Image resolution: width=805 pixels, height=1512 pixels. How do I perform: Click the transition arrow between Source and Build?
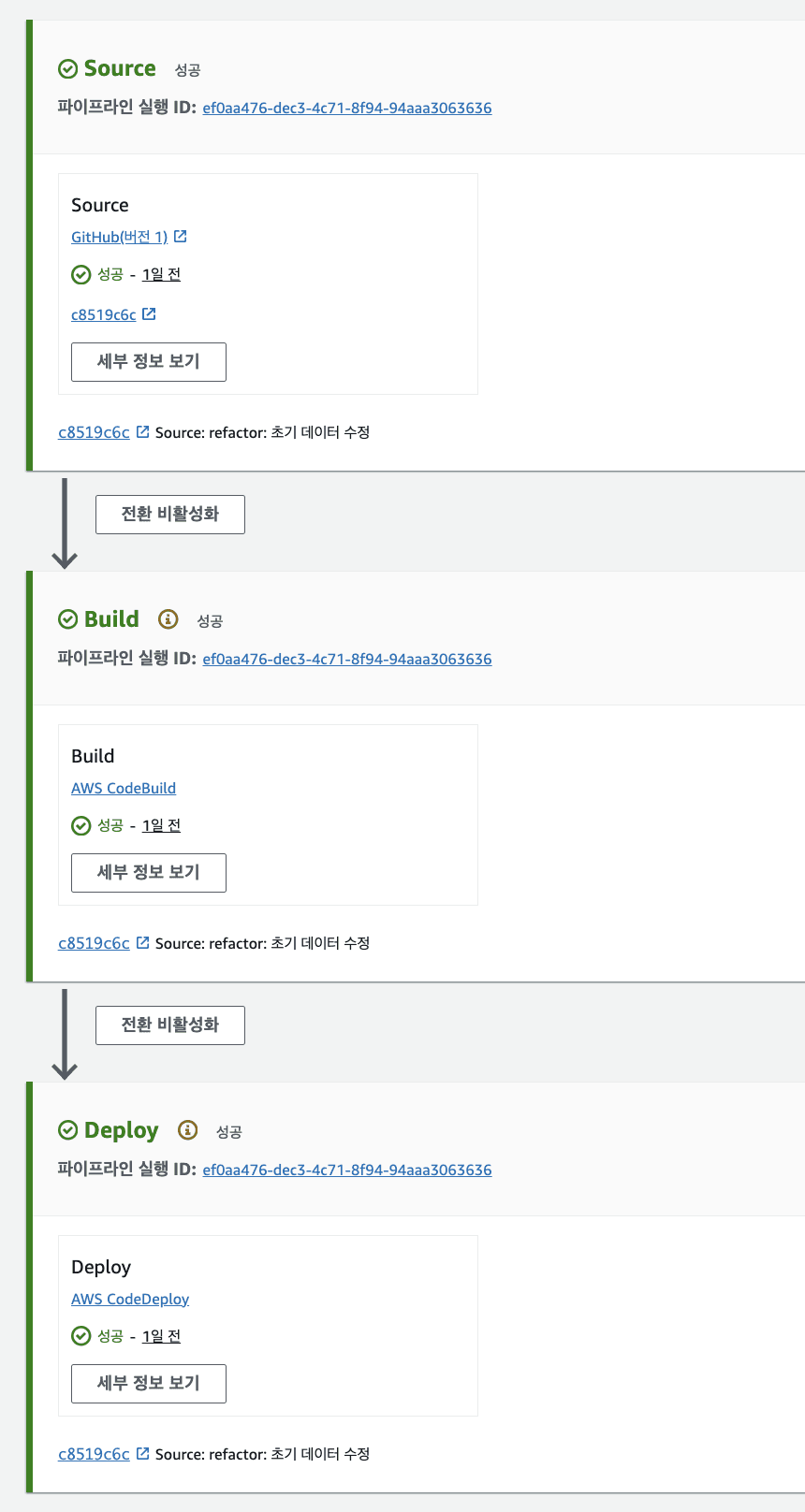tap(64, 524)
